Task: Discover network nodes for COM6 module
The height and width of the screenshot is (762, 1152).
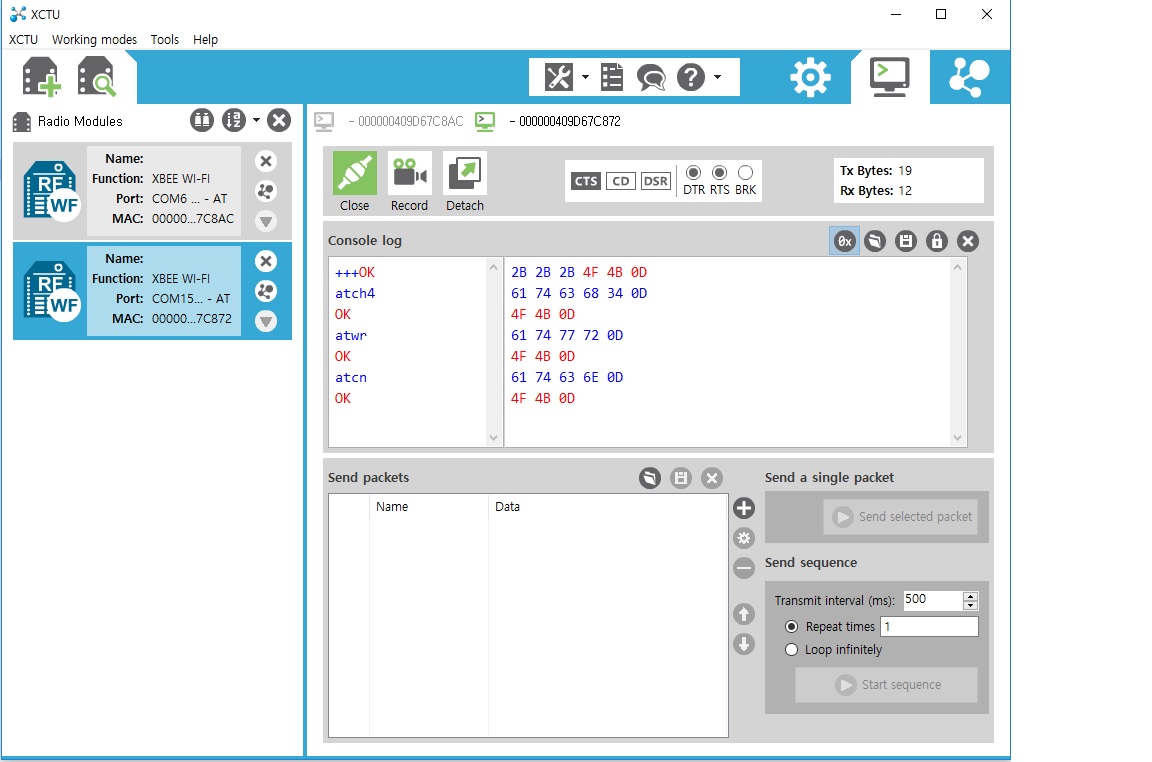Action: tap(266, 191)
